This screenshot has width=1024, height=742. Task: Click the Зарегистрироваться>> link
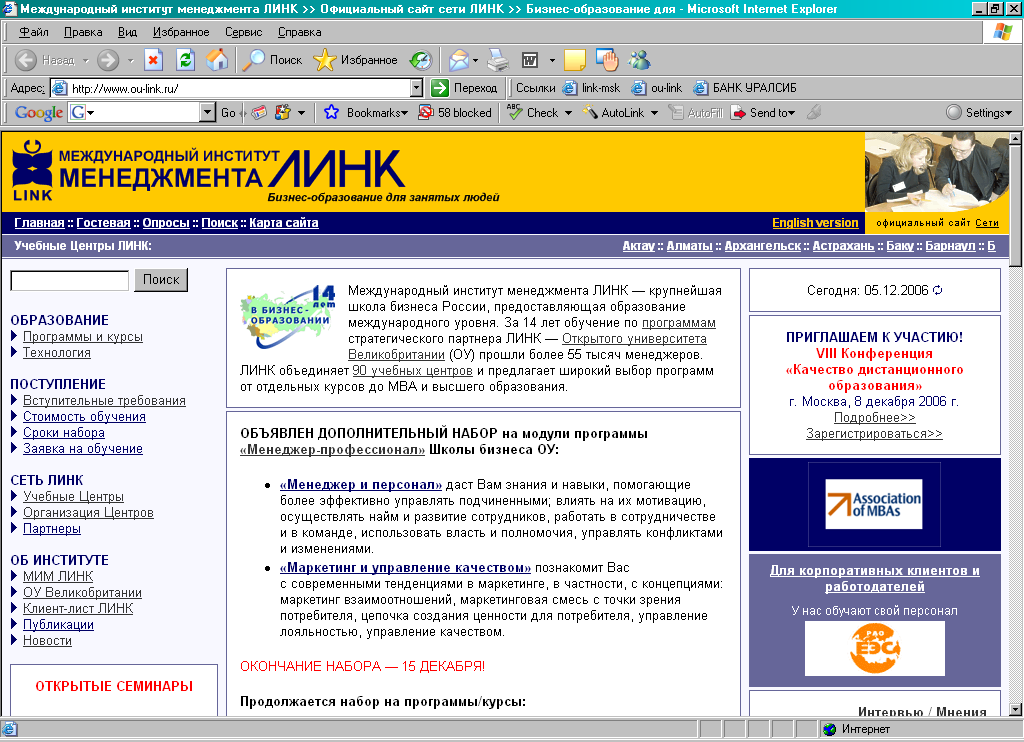[x=874, y=434]
